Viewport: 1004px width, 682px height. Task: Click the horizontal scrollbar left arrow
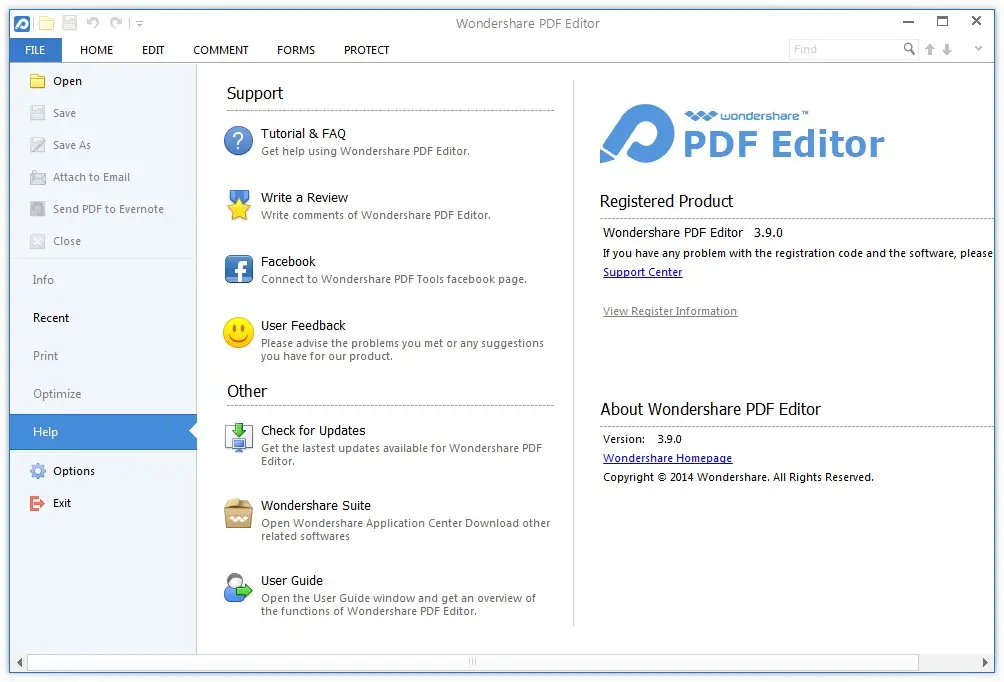point(19,662)
